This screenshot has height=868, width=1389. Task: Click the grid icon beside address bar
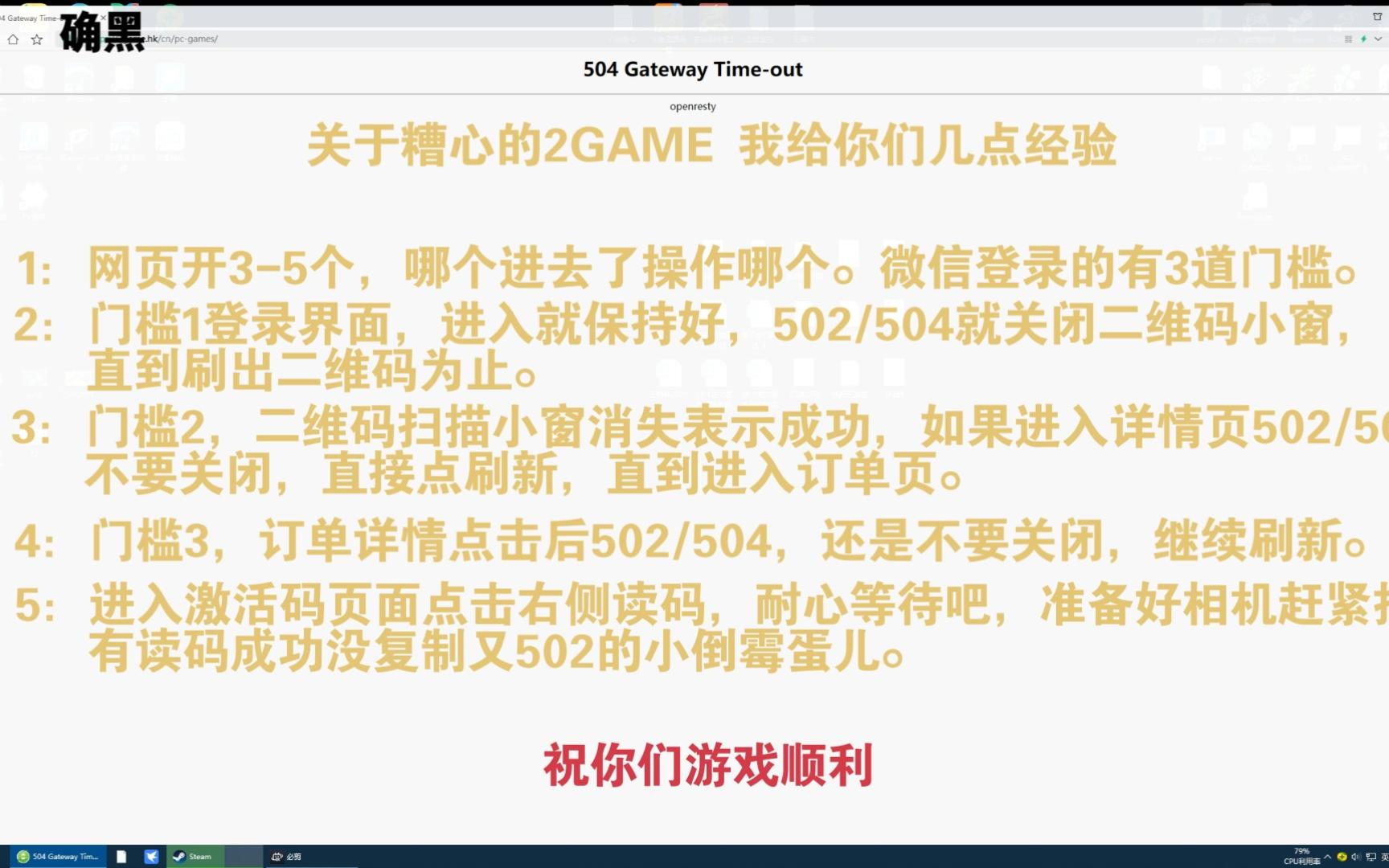coord(1348,39)
